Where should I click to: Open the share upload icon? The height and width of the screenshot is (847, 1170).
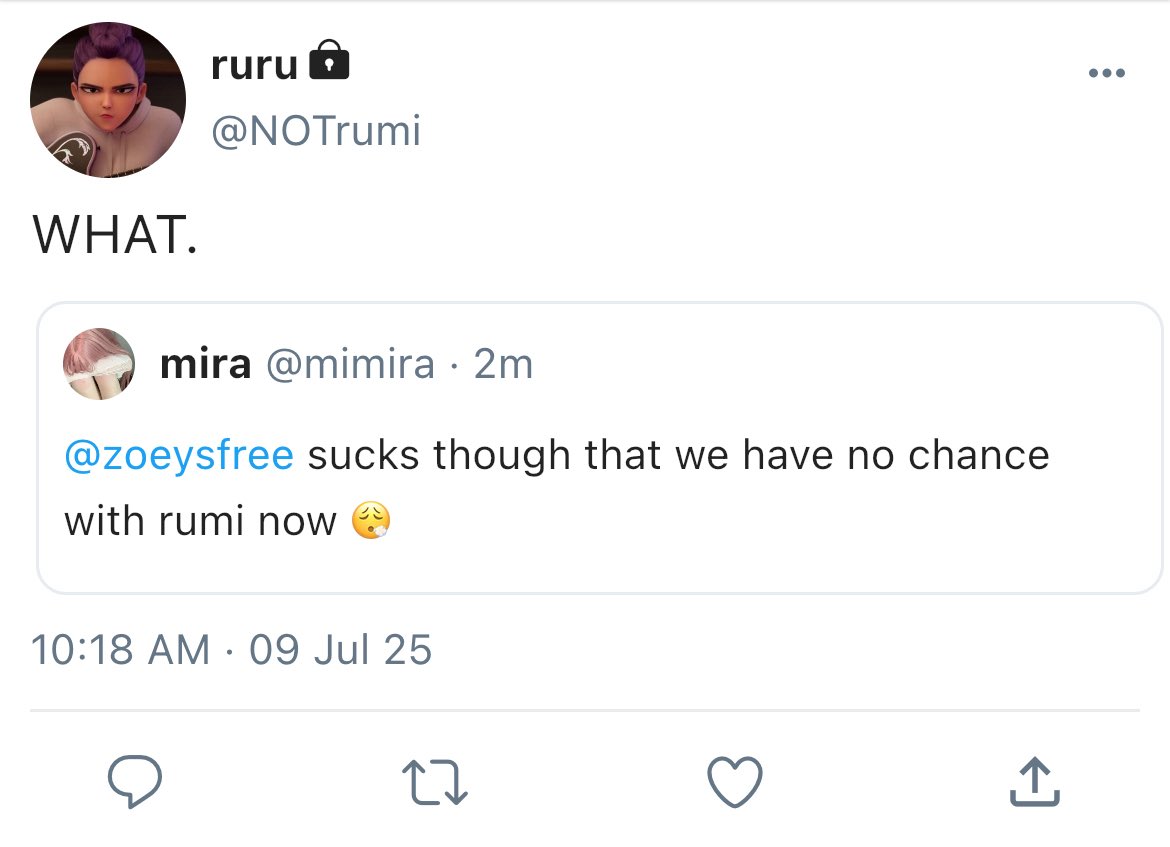click(x=1034, y=782)
